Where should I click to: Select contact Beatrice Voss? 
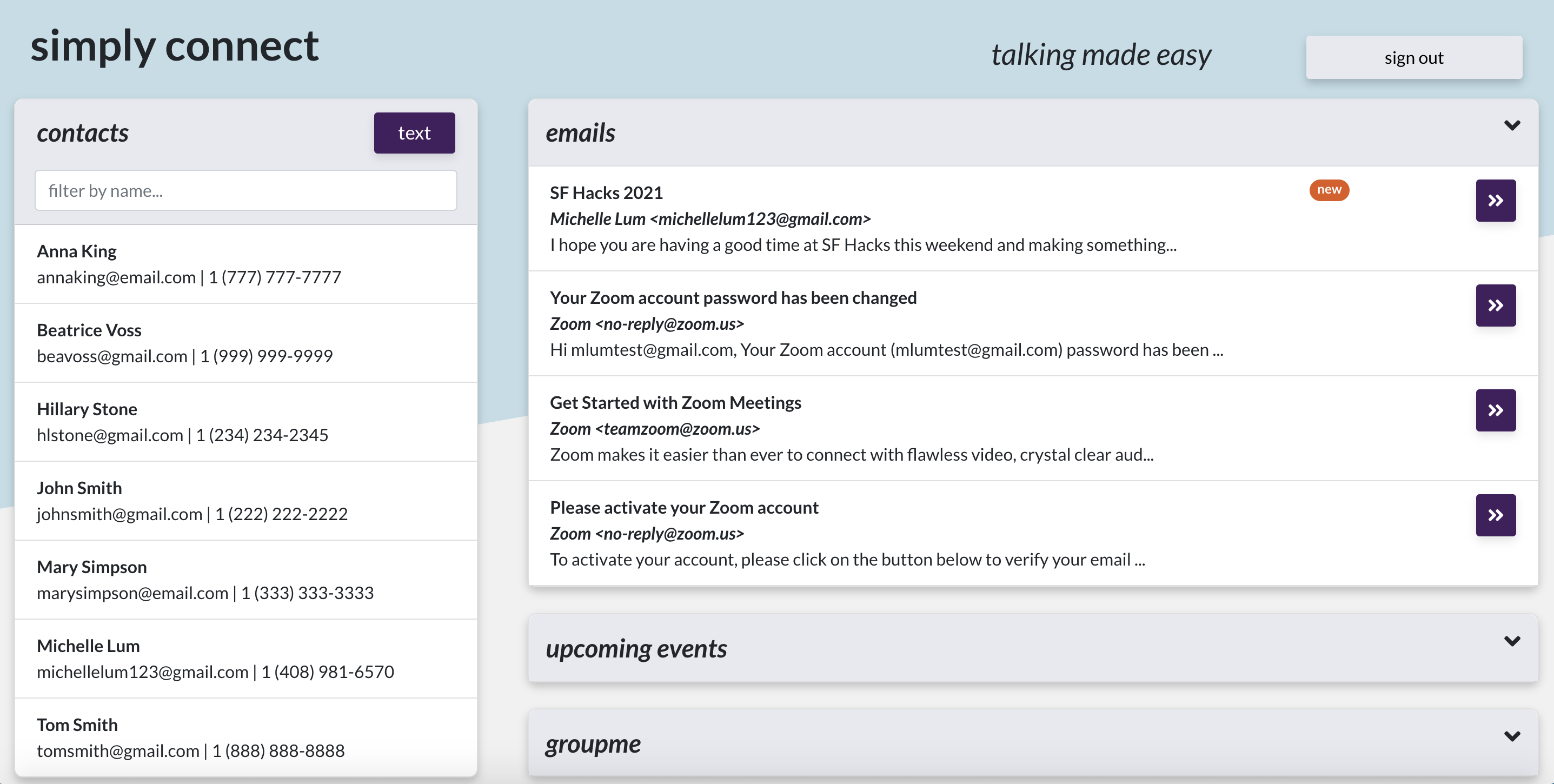[245, 343]
